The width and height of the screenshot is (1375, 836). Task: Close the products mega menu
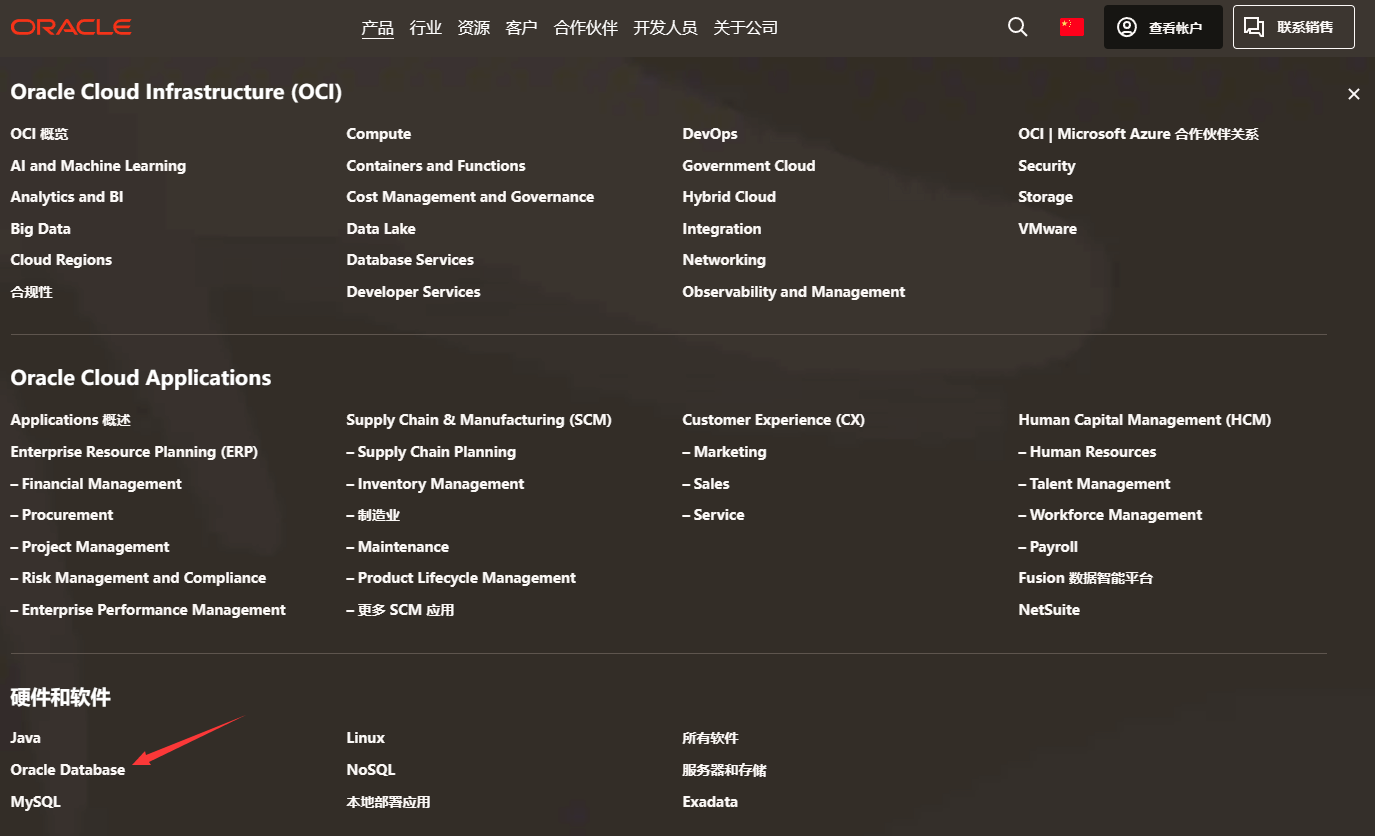pos(1354,94)
